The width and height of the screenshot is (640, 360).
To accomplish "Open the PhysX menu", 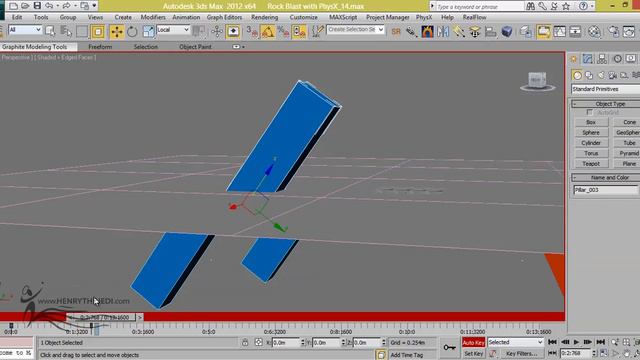I will (424, 18).
